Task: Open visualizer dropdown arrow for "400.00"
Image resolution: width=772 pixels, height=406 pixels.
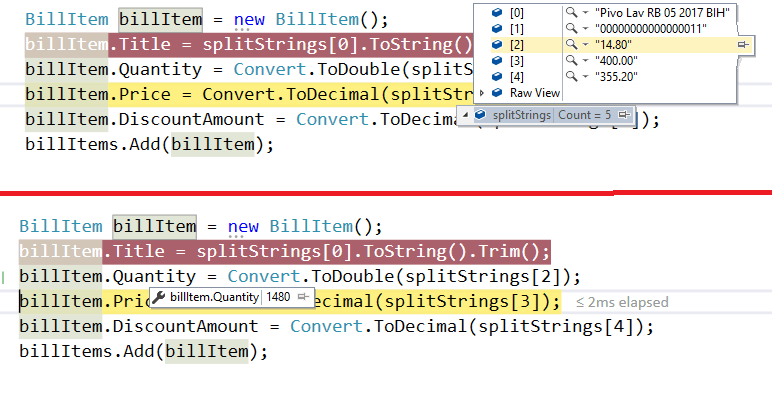Action: (x=583, y=61)
